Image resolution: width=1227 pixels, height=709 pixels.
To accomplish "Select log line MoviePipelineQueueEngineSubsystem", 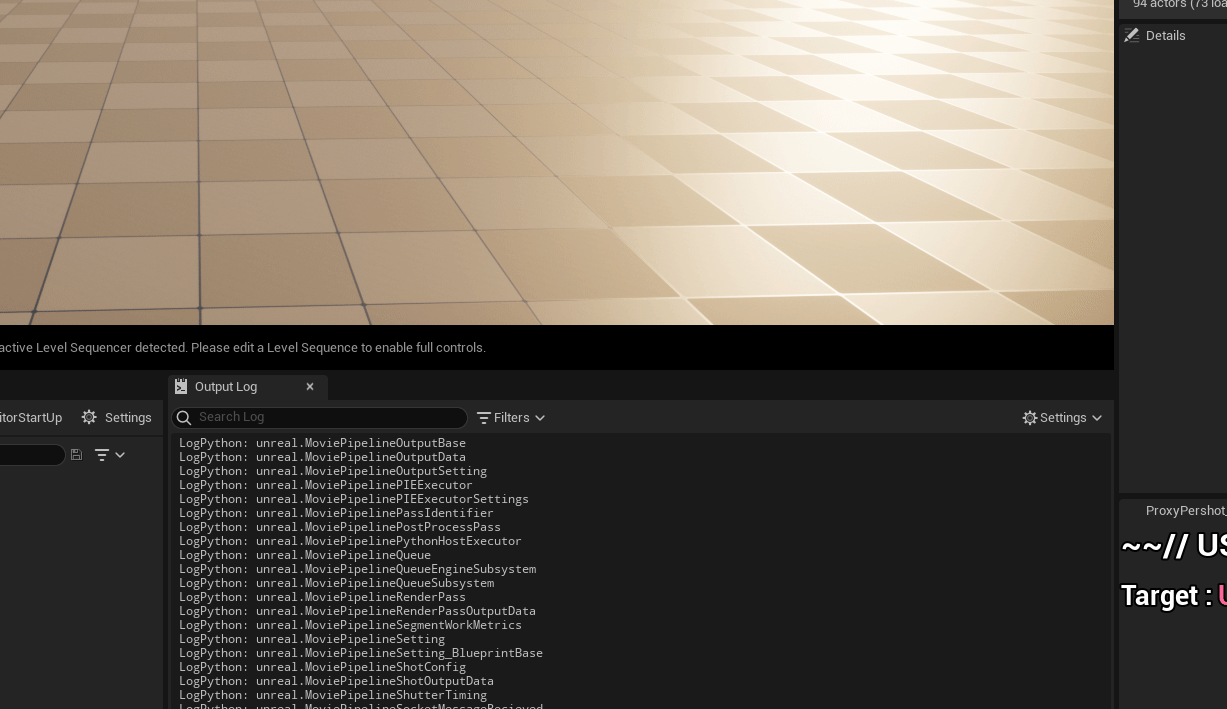I will 357,569.
